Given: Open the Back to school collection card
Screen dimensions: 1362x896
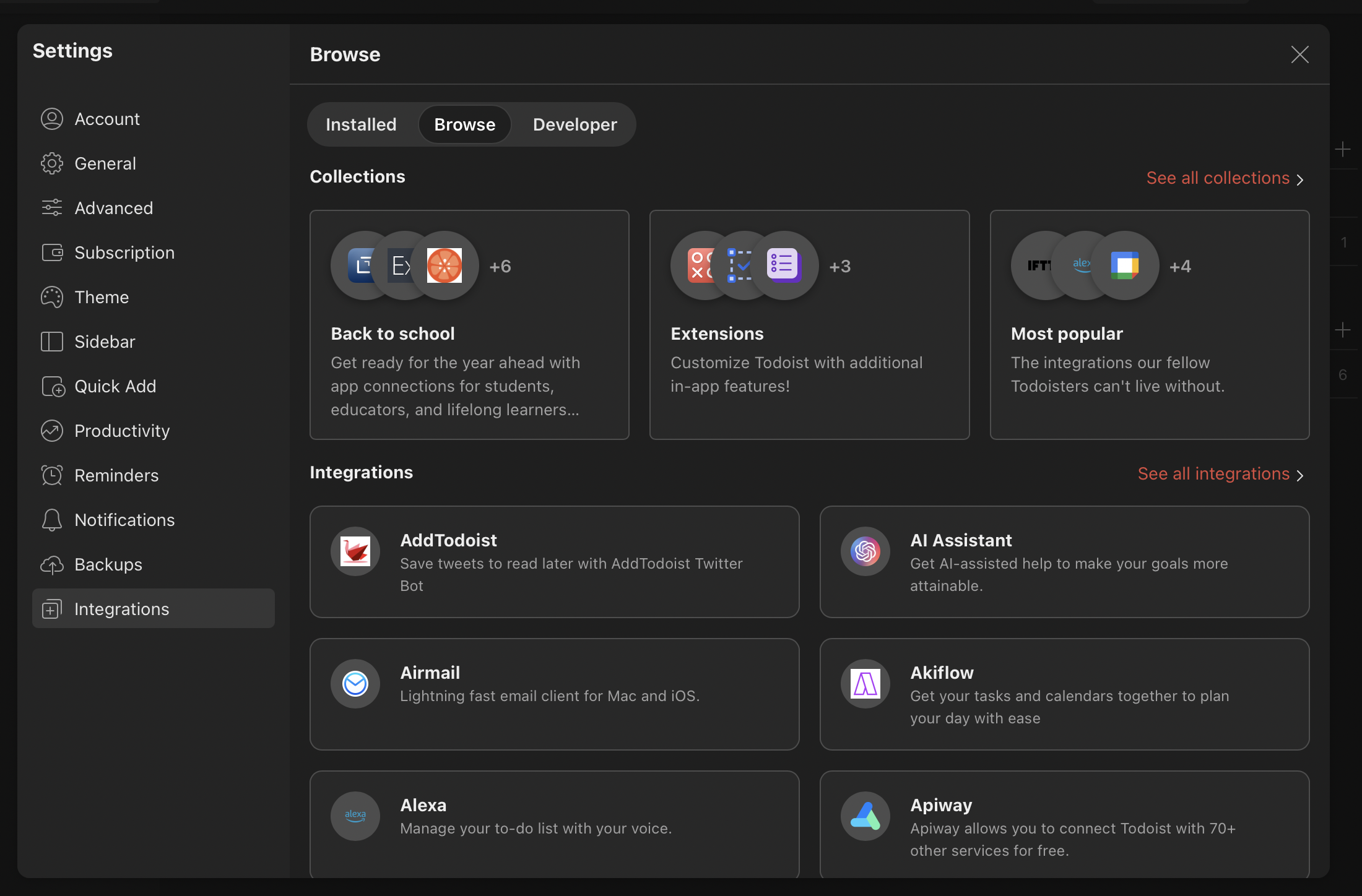Looking at the screenshot, I should [469, 325].
